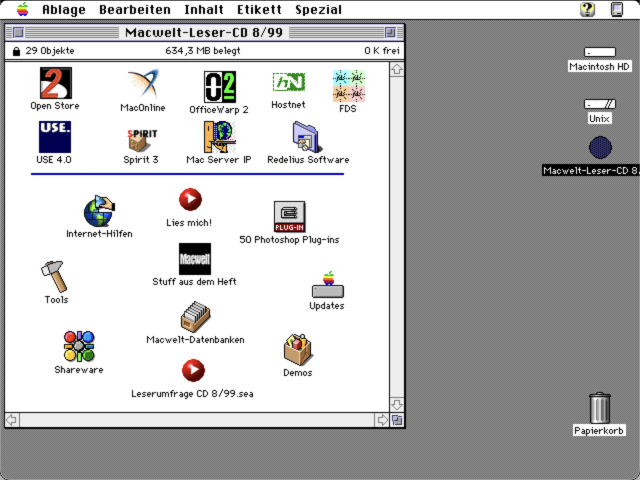Open the Help balloon menu icon

(x=587, y=9)
